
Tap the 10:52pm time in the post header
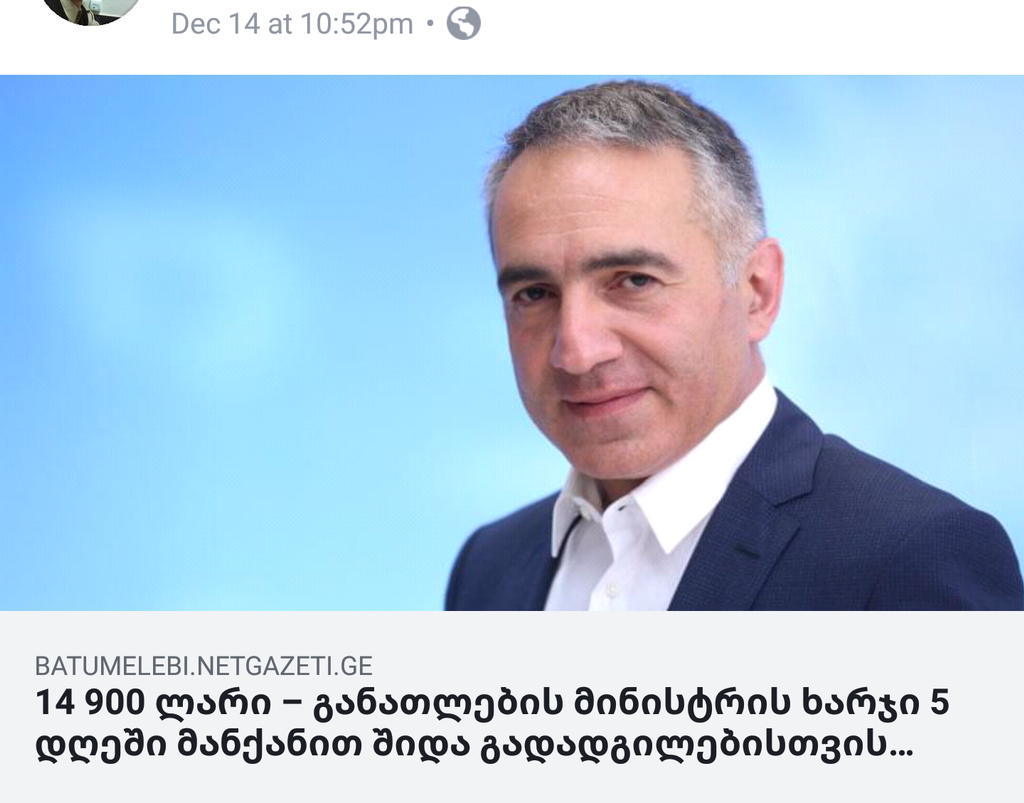(357, 24)
